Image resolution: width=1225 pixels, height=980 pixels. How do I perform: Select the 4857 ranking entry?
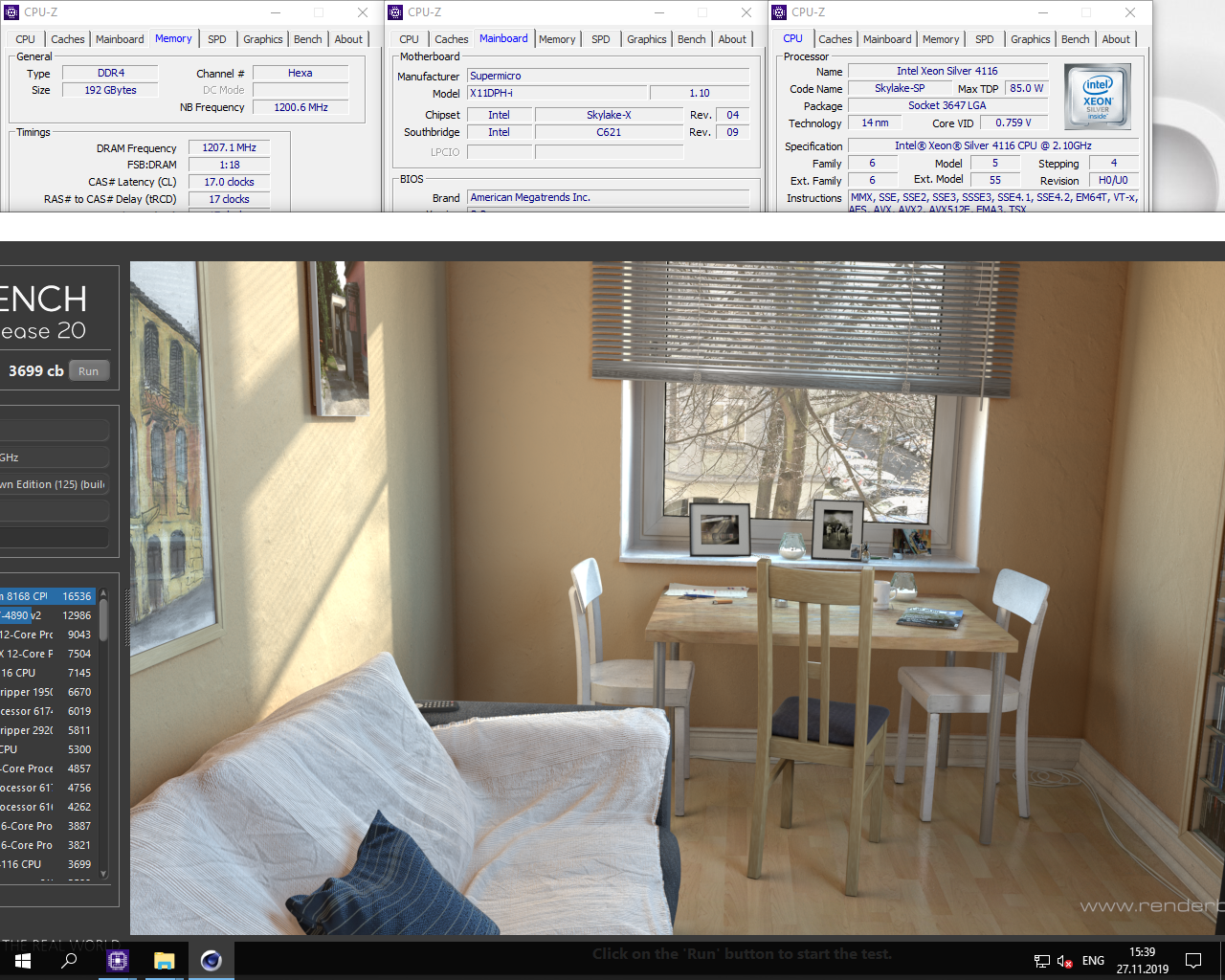(x=48, y=768)
